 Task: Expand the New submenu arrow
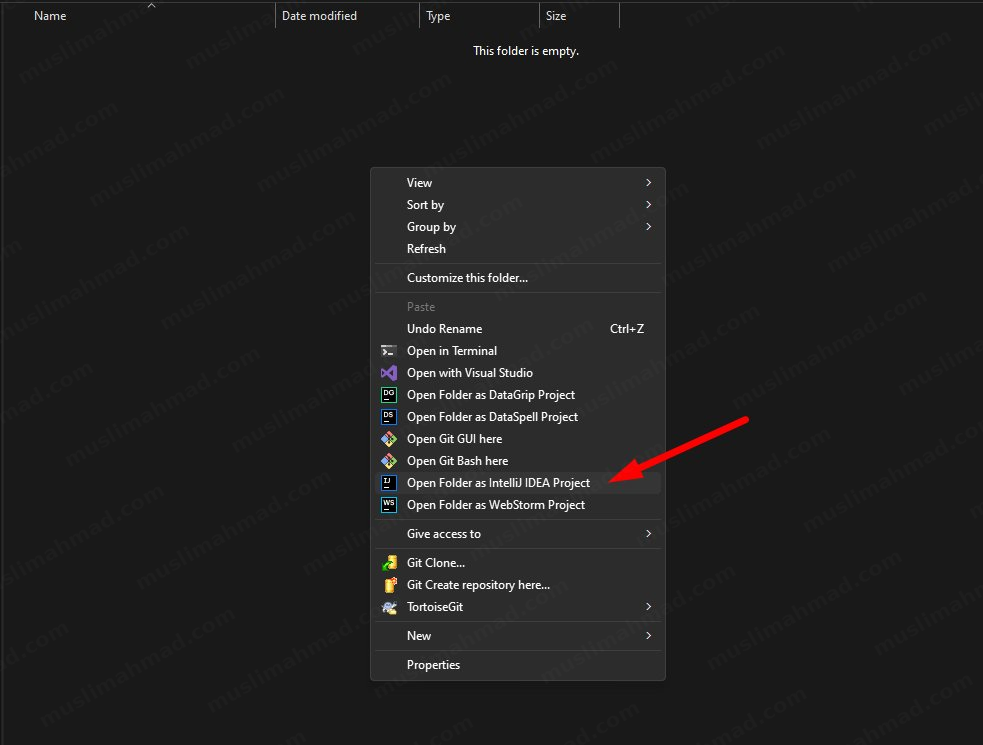pos(648,636)
